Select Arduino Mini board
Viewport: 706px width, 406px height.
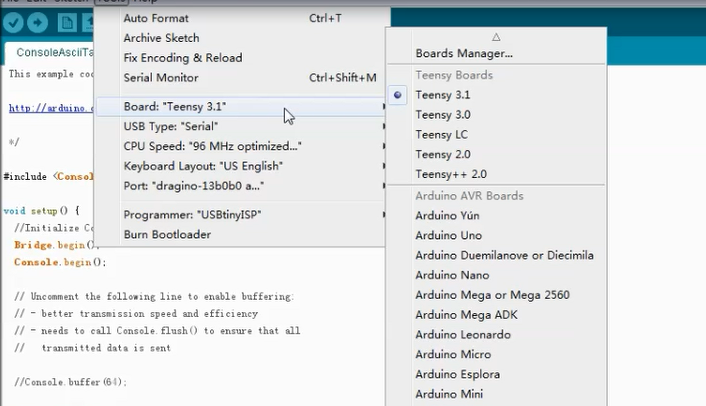[x=496, y=394]
